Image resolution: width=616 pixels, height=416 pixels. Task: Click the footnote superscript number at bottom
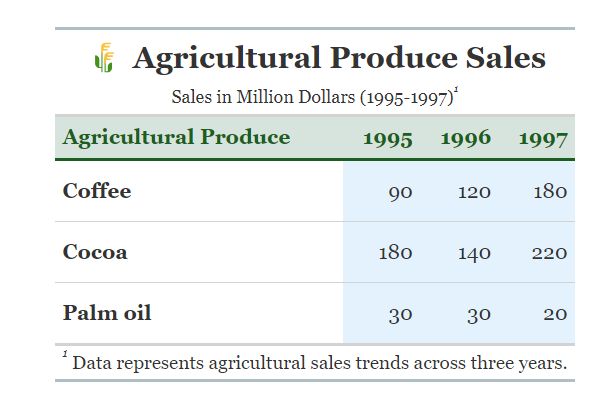[x=65, y=354]
